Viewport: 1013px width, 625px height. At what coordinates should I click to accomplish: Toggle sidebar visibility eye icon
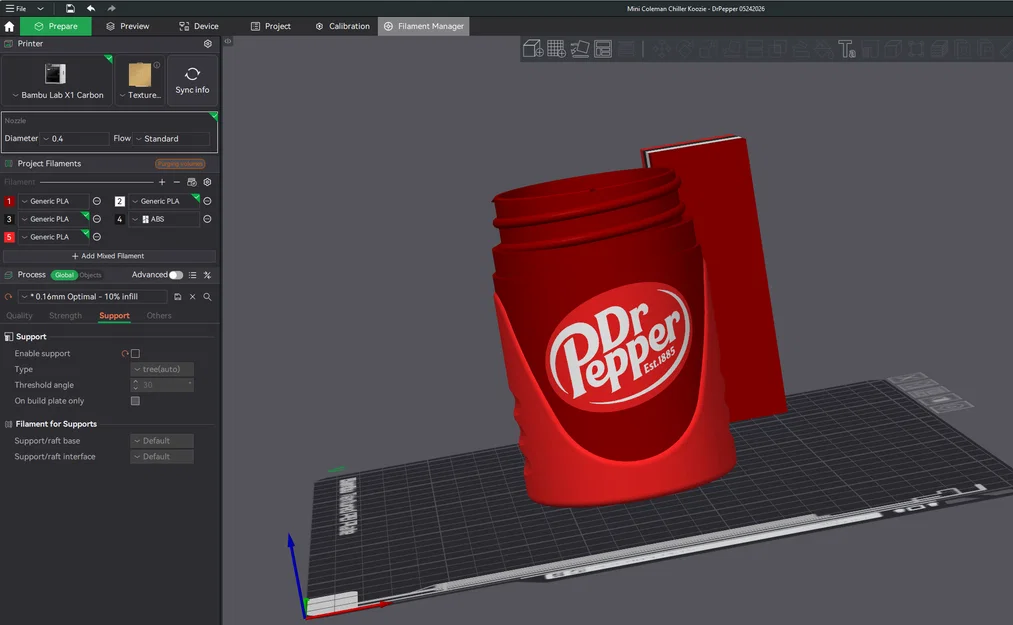coord(228,41)
